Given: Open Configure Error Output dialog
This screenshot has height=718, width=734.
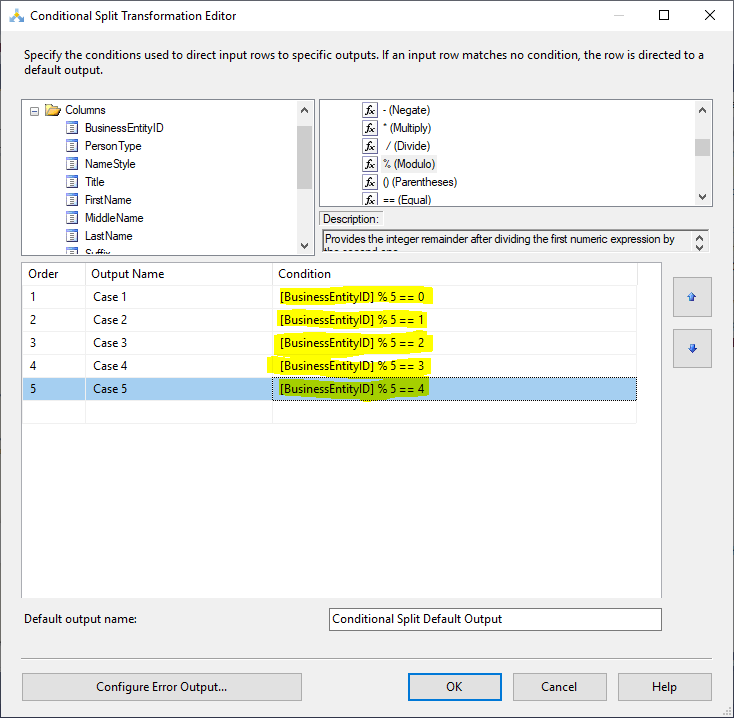Looking at the screenshot, I should pyautogui.click(x=161, y=687).
